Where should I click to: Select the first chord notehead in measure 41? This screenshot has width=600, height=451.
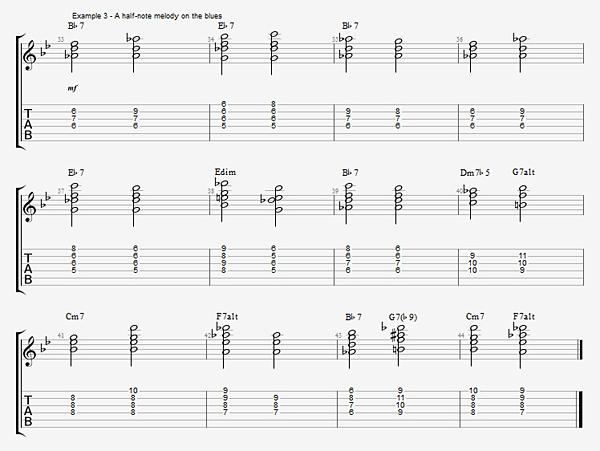coord(73,343)
